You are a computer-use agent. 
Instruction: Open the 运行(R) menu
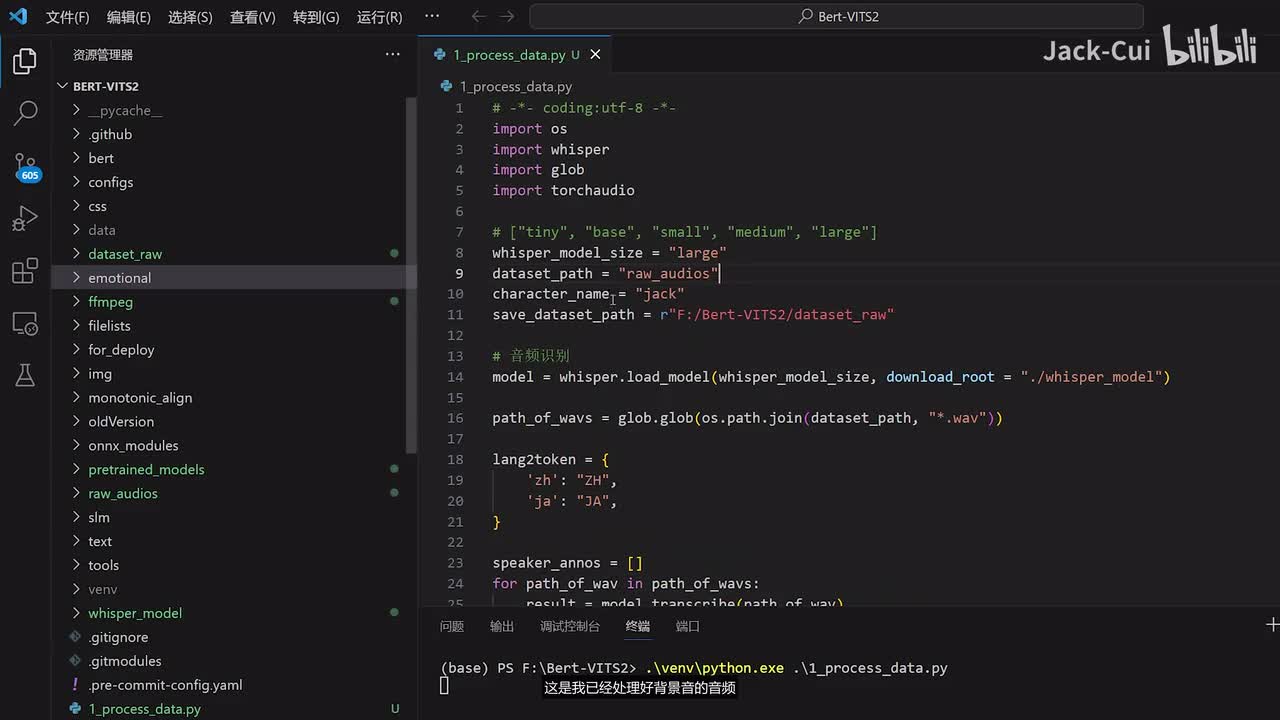pyautogui.click(x=379, y=17)
